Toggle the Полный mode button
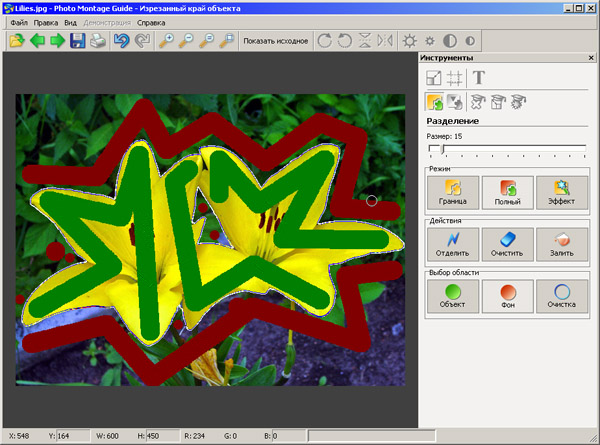The height and width of the screenshot is (445, 600). point(508,192)
